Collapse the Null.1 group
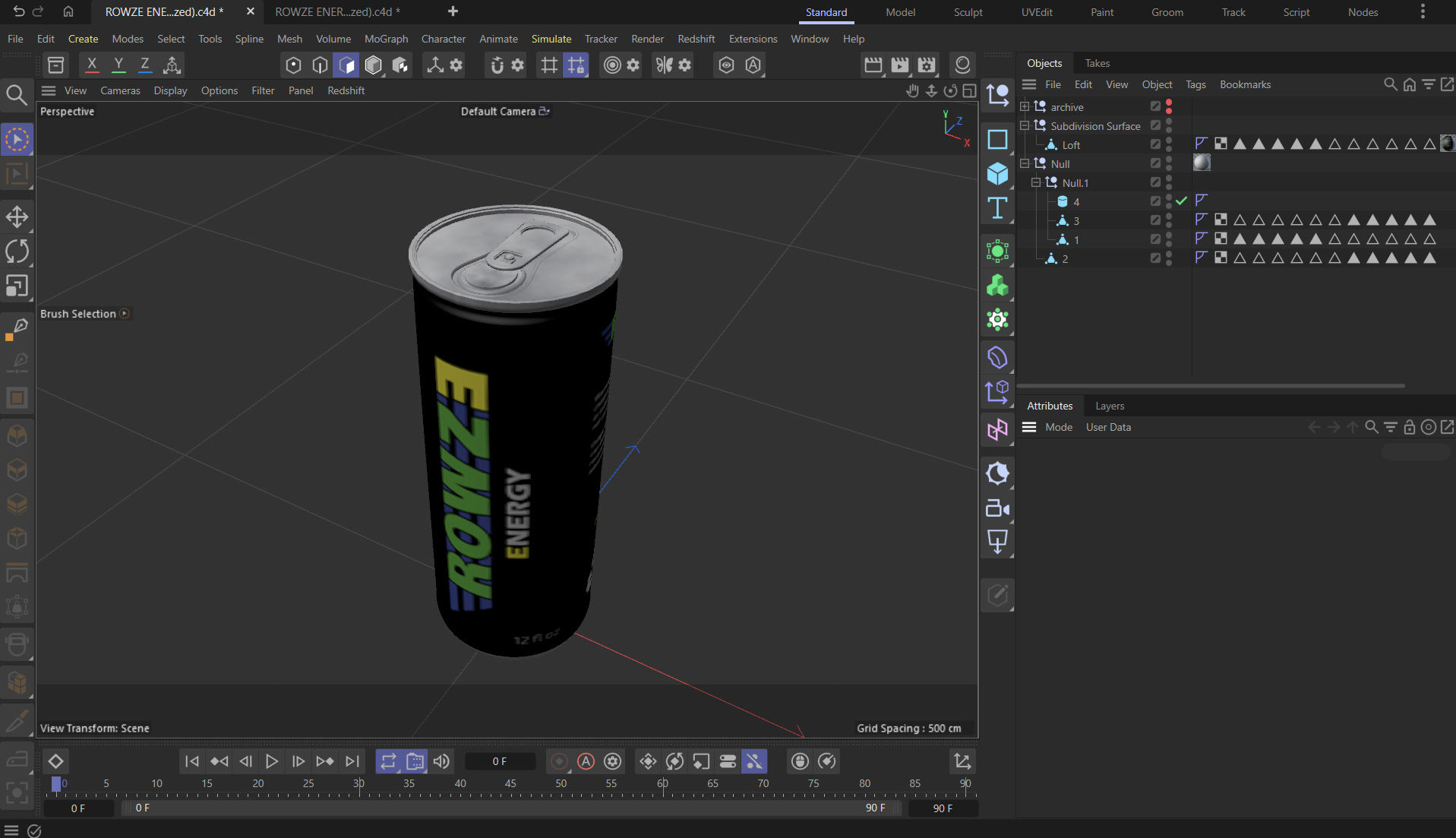 (1036, 182)
